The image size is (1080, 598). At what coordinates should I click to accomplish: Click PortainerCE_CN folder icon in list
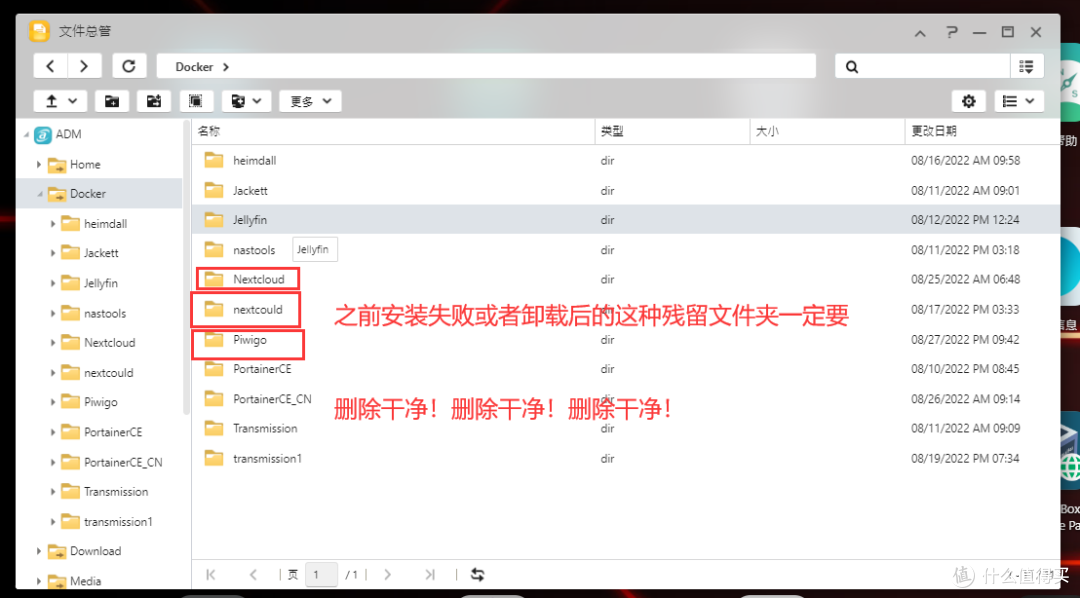click(x=214, y=398)
